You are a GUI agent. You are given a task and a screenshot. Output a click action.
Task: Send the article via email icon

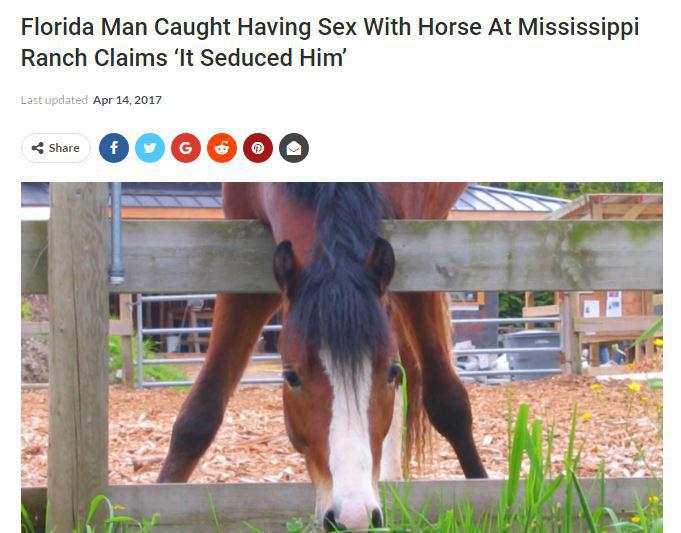pyautogui.click(x=294, y=148)
